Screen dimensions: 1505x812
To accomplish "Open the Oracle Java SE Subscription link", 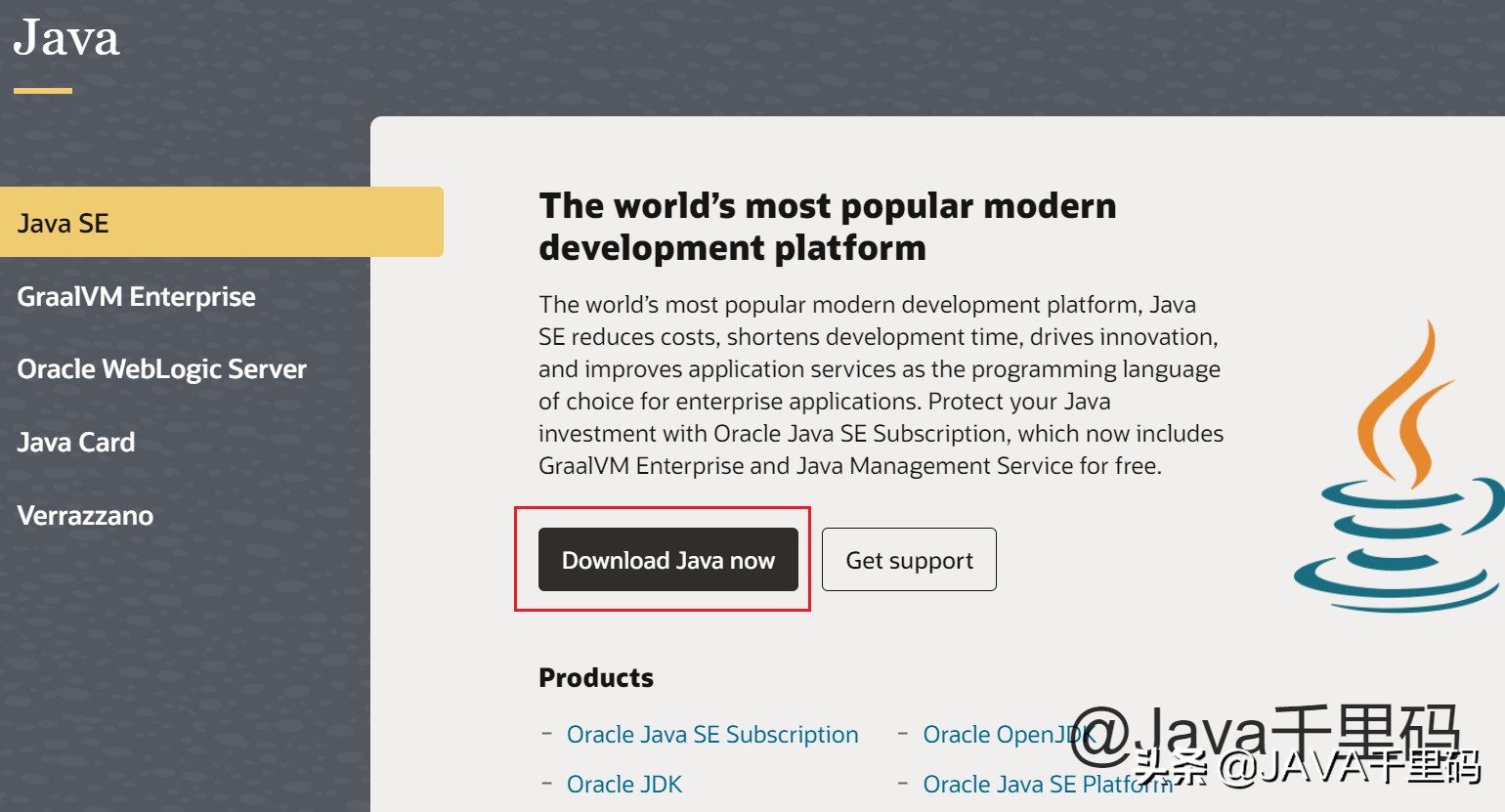I will point(712,735).
